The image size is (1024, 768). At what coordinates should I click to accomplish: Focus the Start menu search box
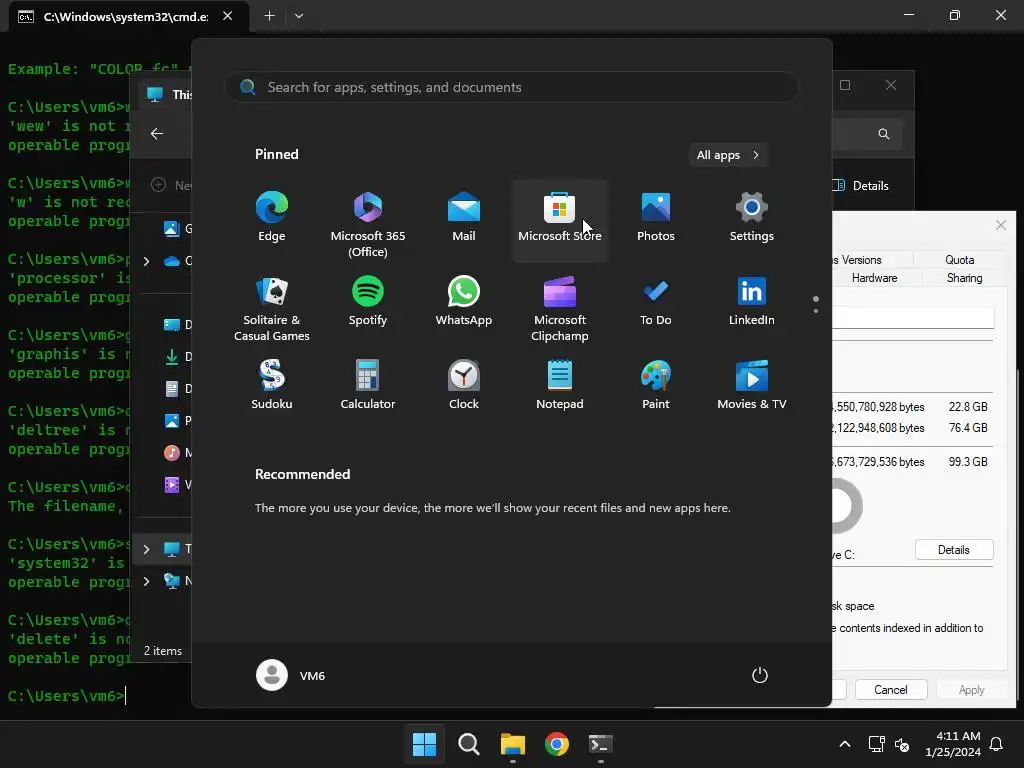(x=512, y=87)
